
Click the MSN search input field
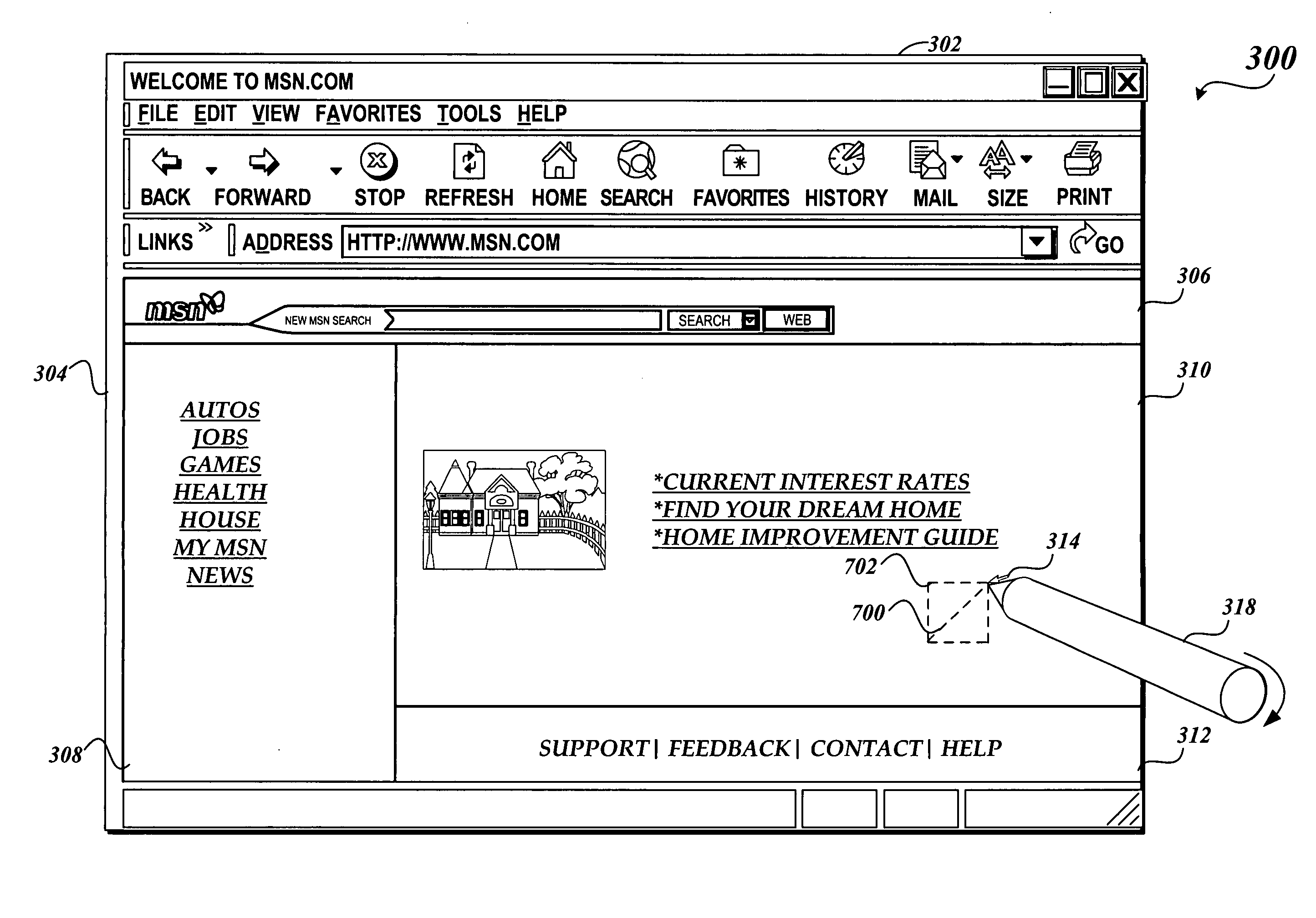pyautogui.click(x=498, y=322)
